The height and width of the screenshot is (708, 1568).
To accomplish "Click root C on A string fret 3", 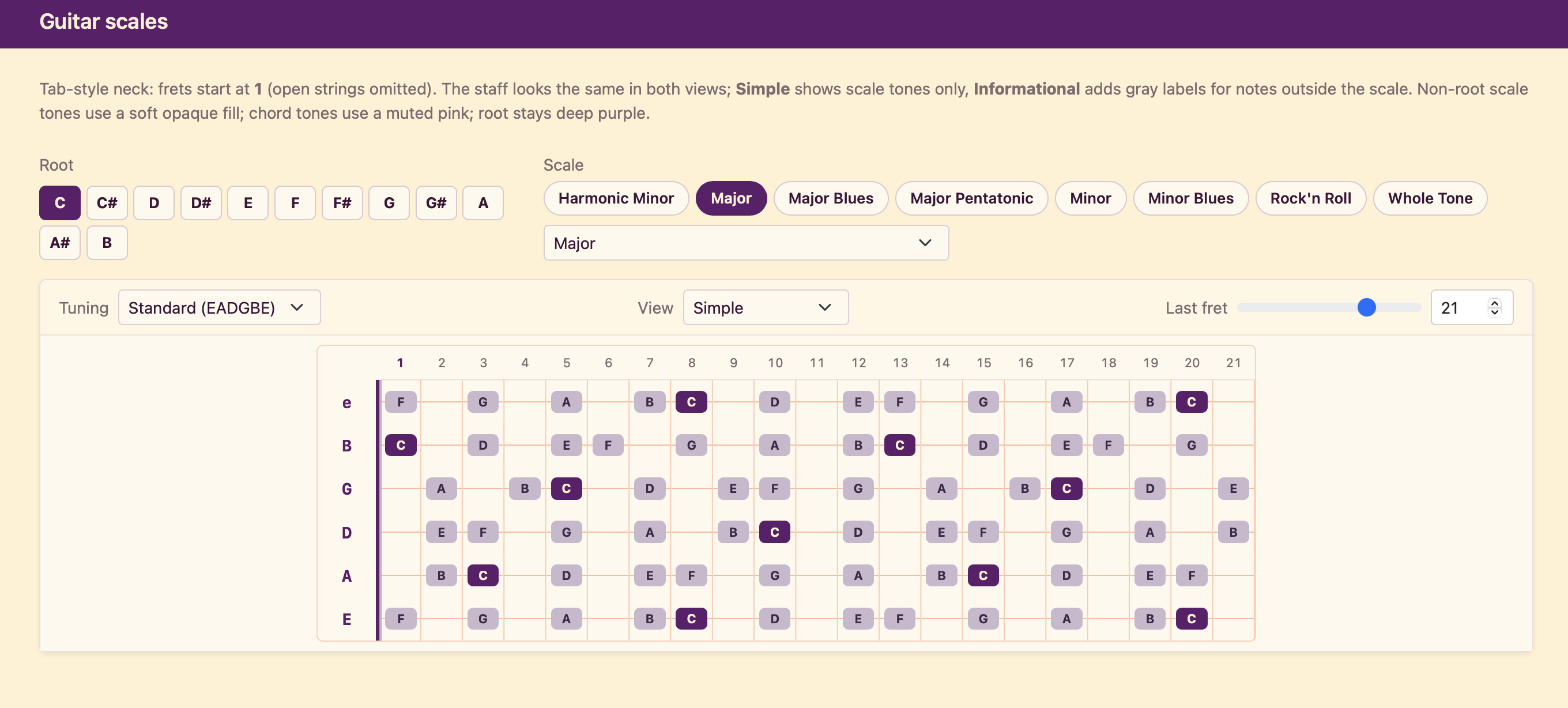I will pos(483,575).
